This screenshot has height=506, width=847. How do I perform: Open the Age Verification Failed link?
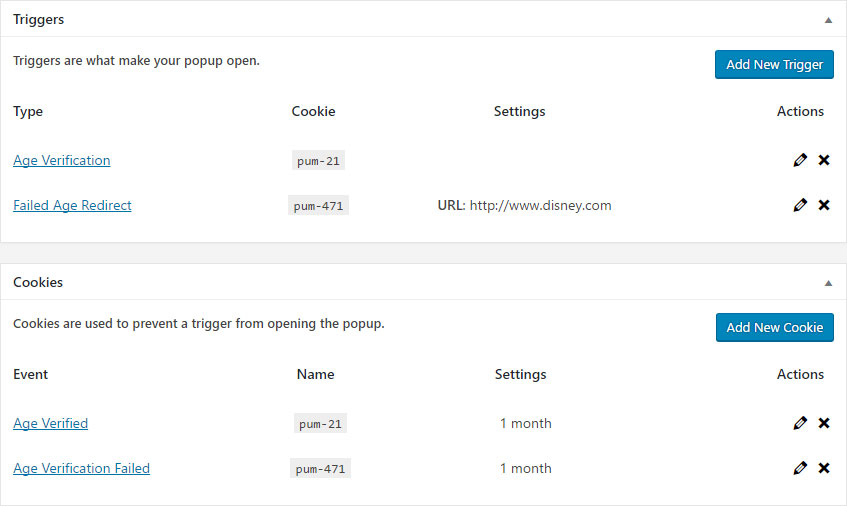point(82,468)
